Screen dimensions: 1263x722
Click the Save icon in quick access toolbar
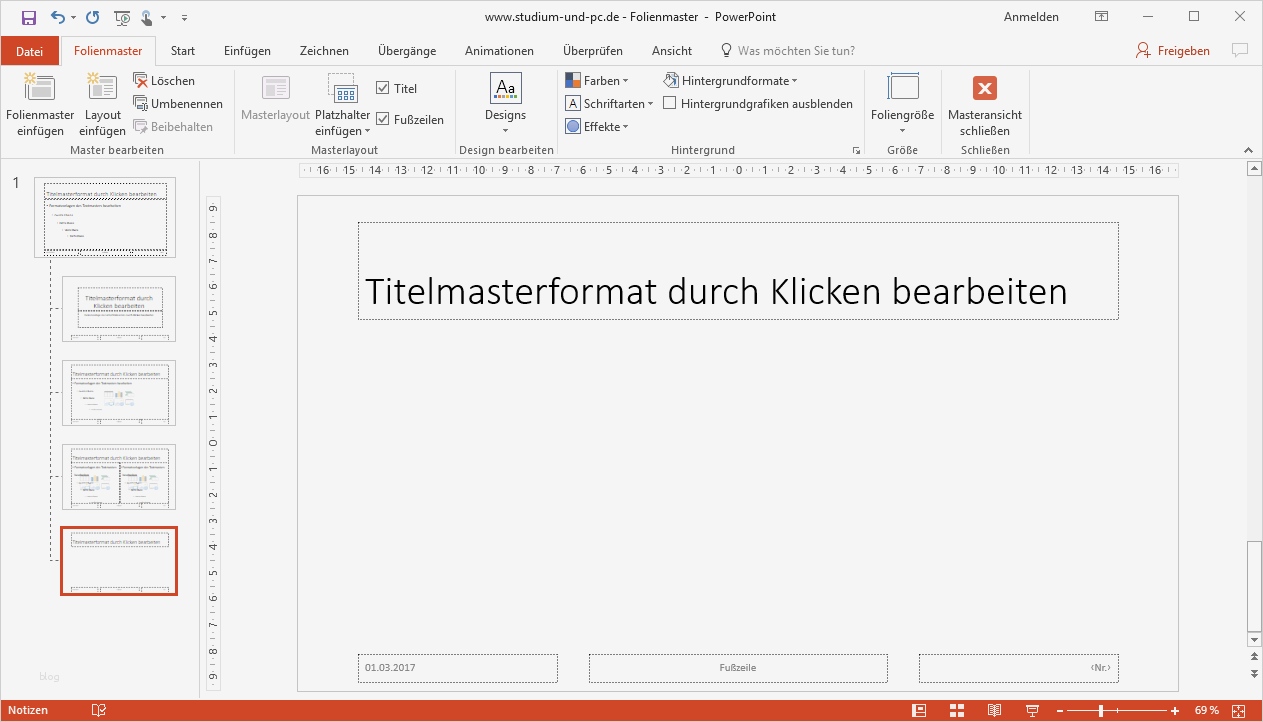point(29,17)
